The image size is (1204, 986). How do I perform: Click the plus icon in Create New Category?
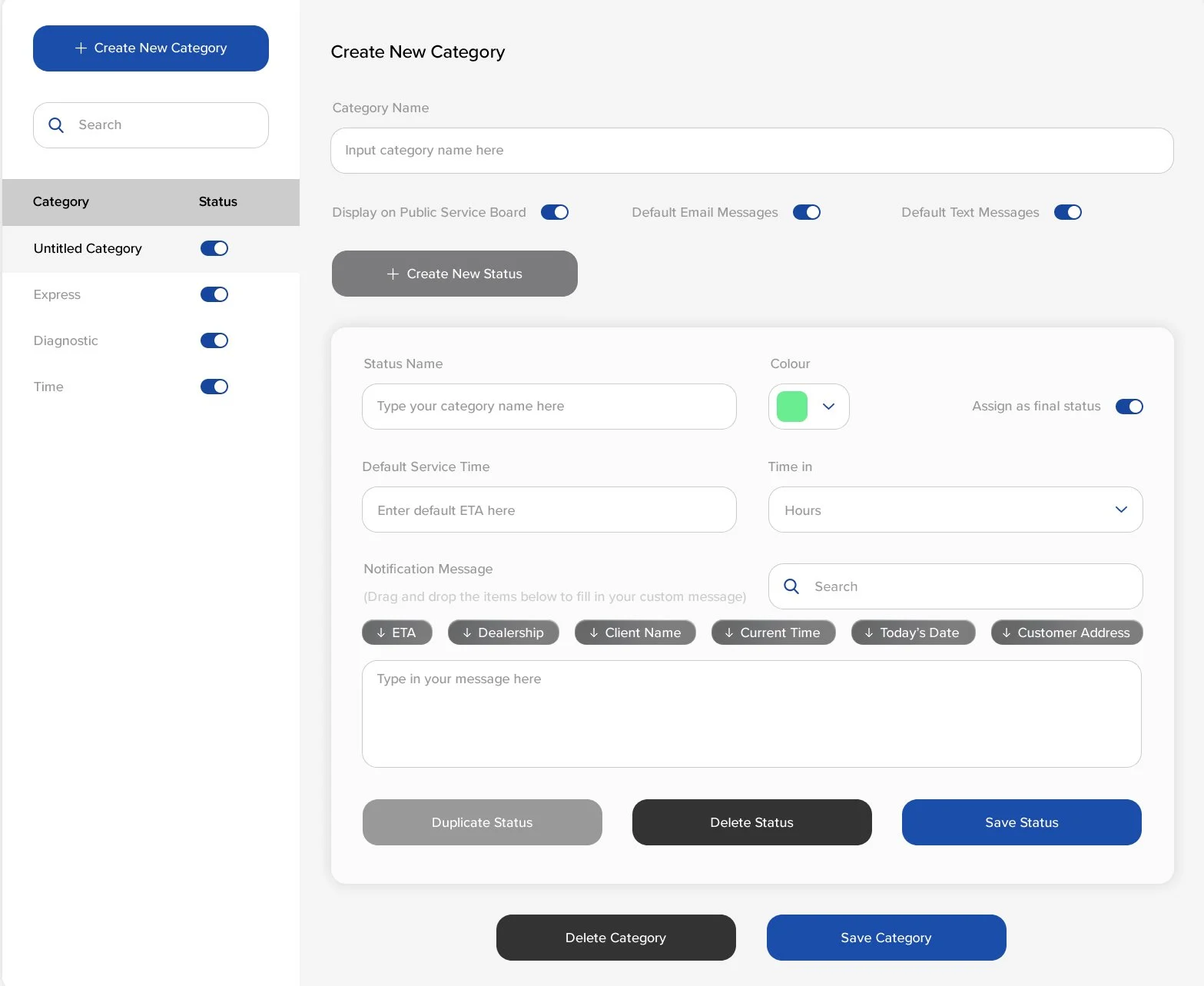(81, 48)
